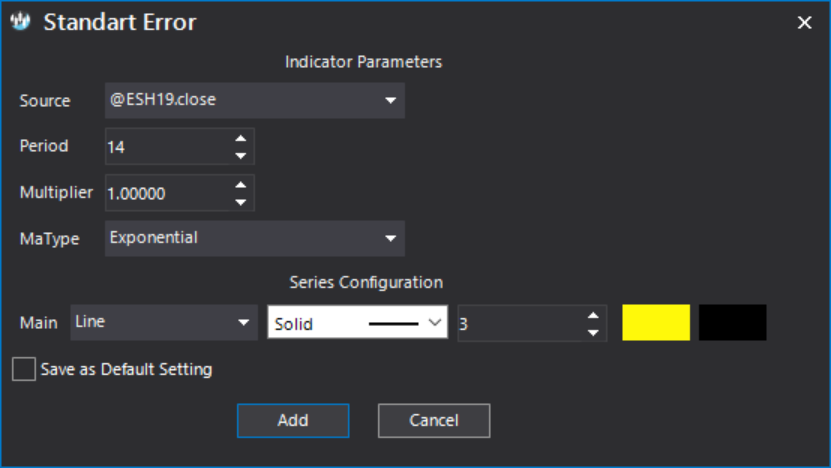Screen dimensions: 831x468
Task: Click the Multiplier field showing 1.00000
Action: pos(169,193)
